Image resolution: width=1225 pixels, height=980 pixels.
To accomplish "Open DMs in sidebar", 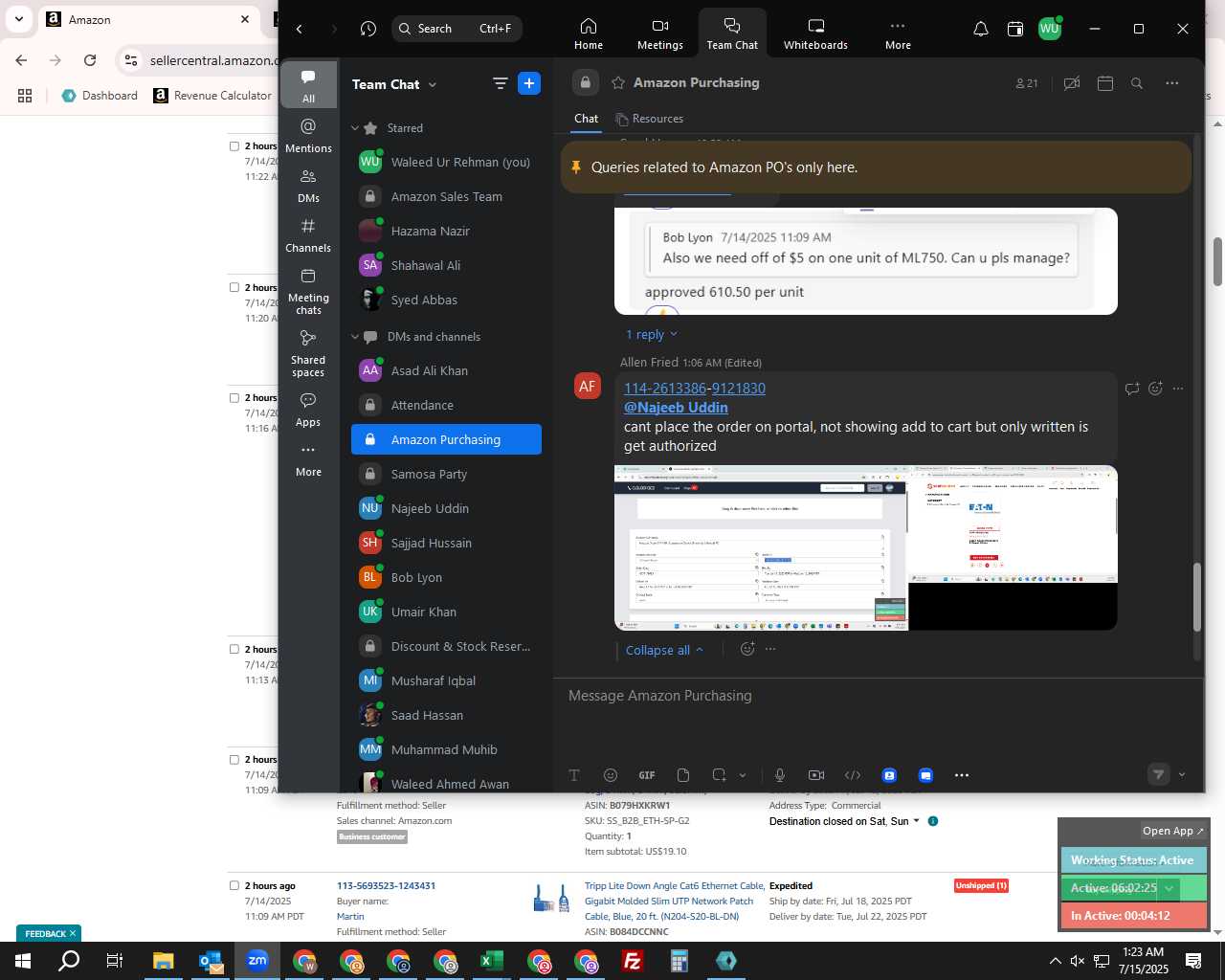I will click(x=308, y=185).
